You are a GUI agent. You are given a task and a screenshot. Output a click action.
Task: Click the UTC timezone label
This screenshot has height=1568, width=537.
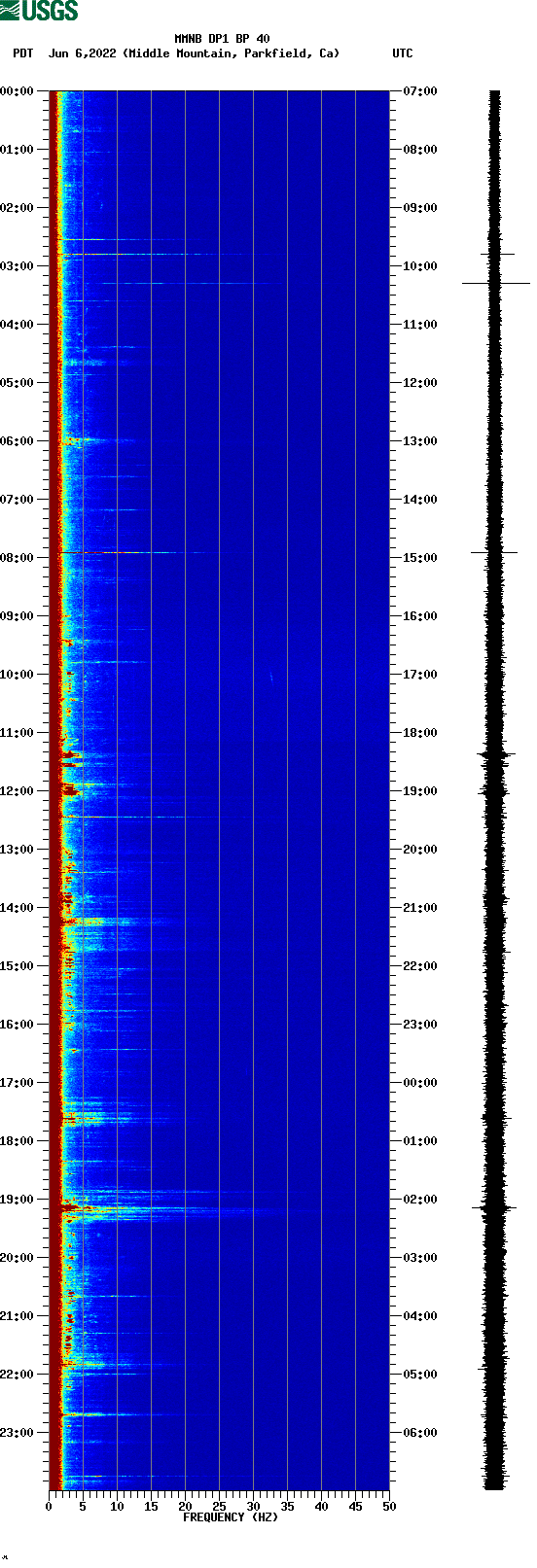click(403, 53)
